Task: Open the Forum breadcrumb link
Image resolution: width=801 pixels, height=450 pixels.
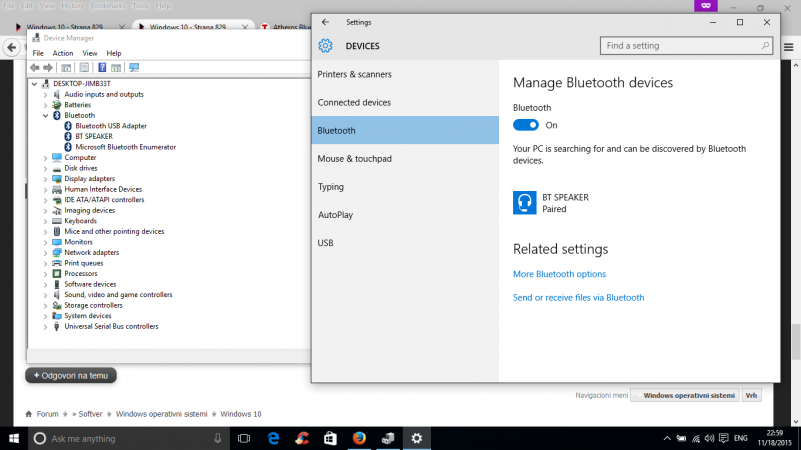Action: [x=48, y=414]
